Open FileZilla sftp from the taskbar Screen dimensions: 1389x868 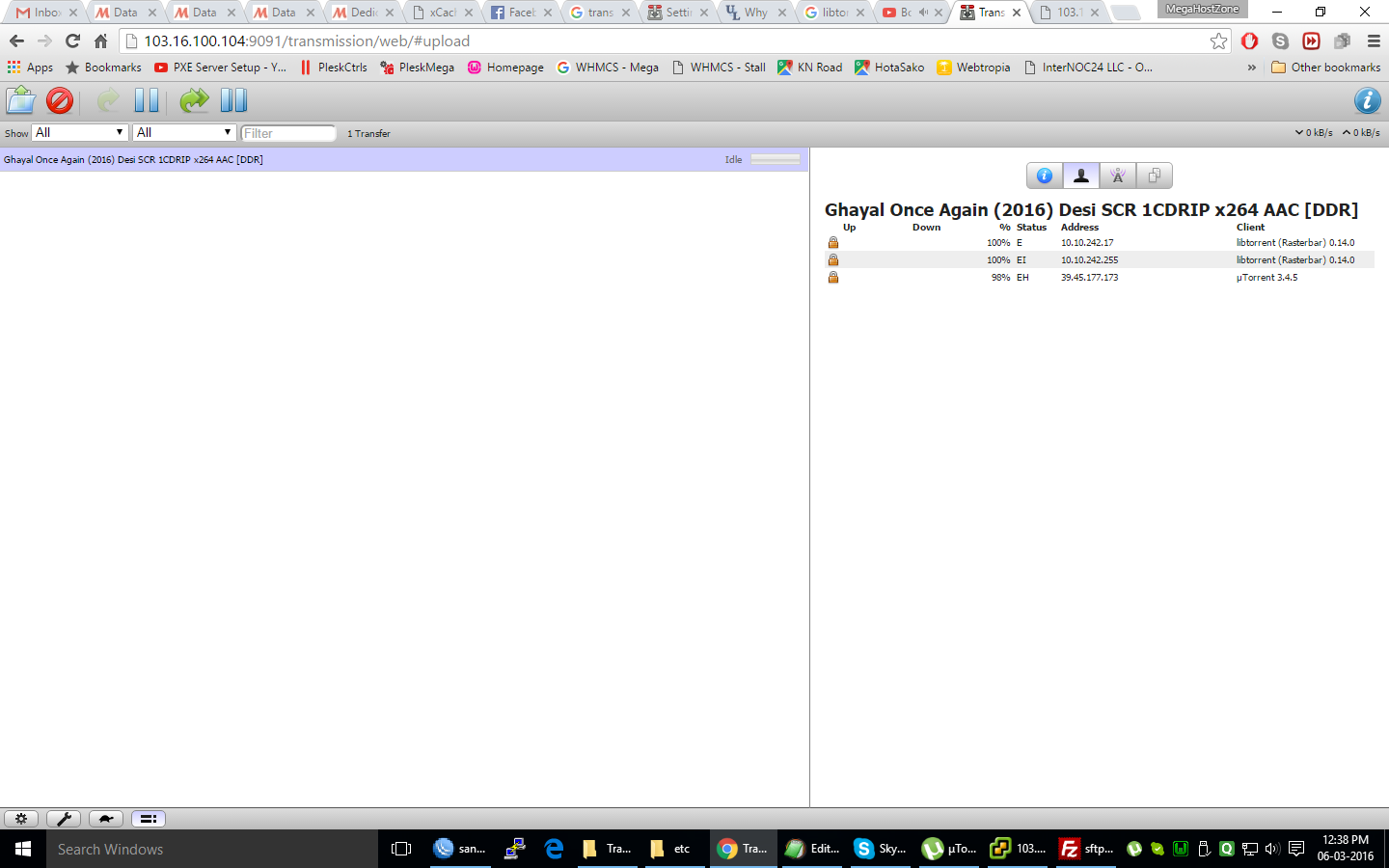(x=1086, y=849)
